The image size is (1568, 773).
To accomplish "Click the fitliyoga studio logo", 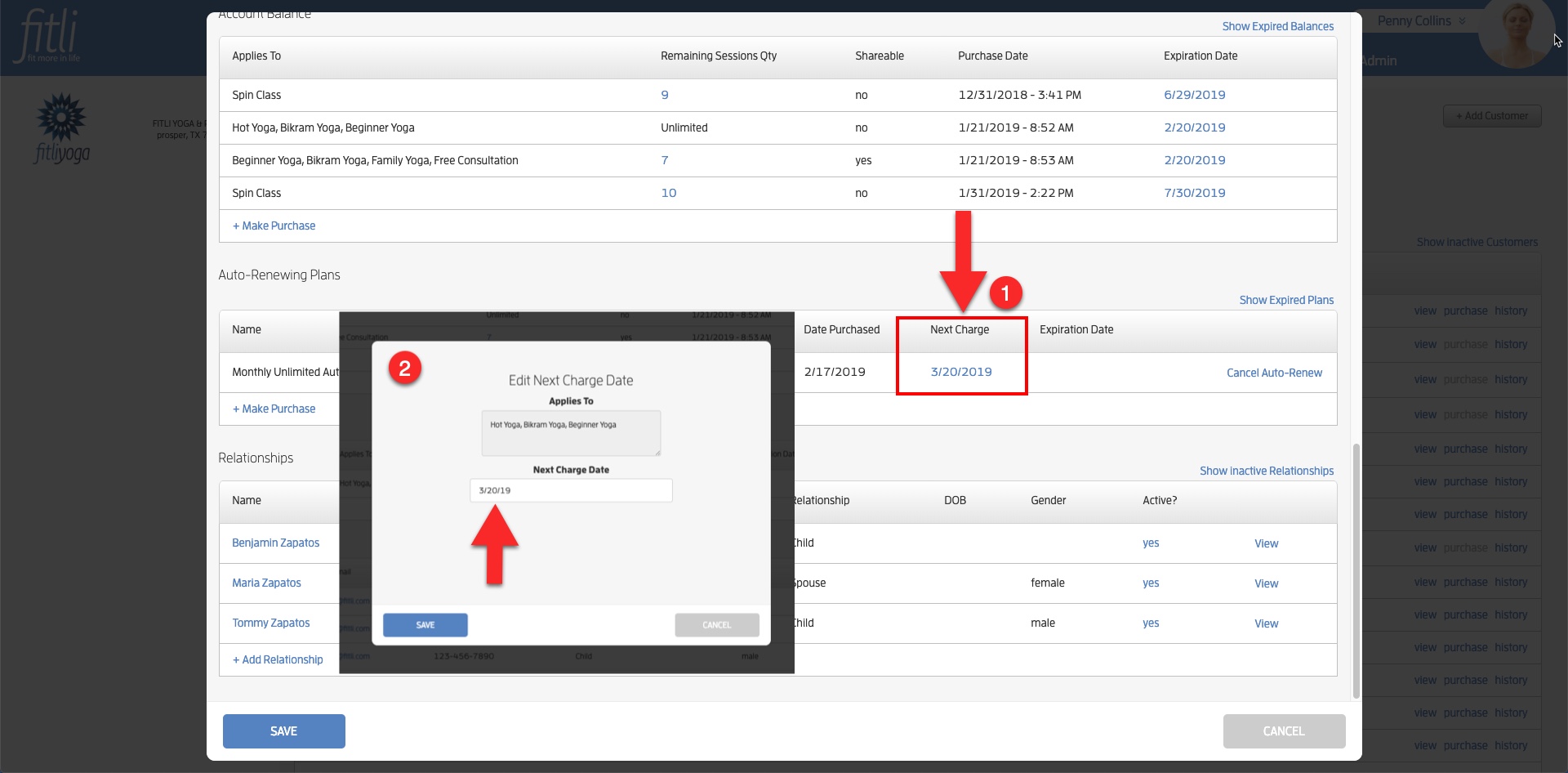I will coord(62,128).
